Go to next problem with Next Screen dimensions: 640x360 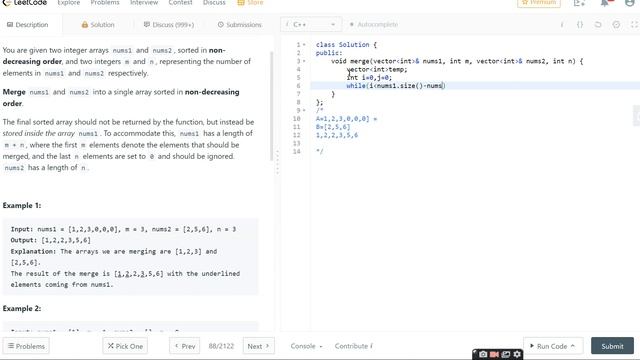pyautogui.click(x=258, y=346)
